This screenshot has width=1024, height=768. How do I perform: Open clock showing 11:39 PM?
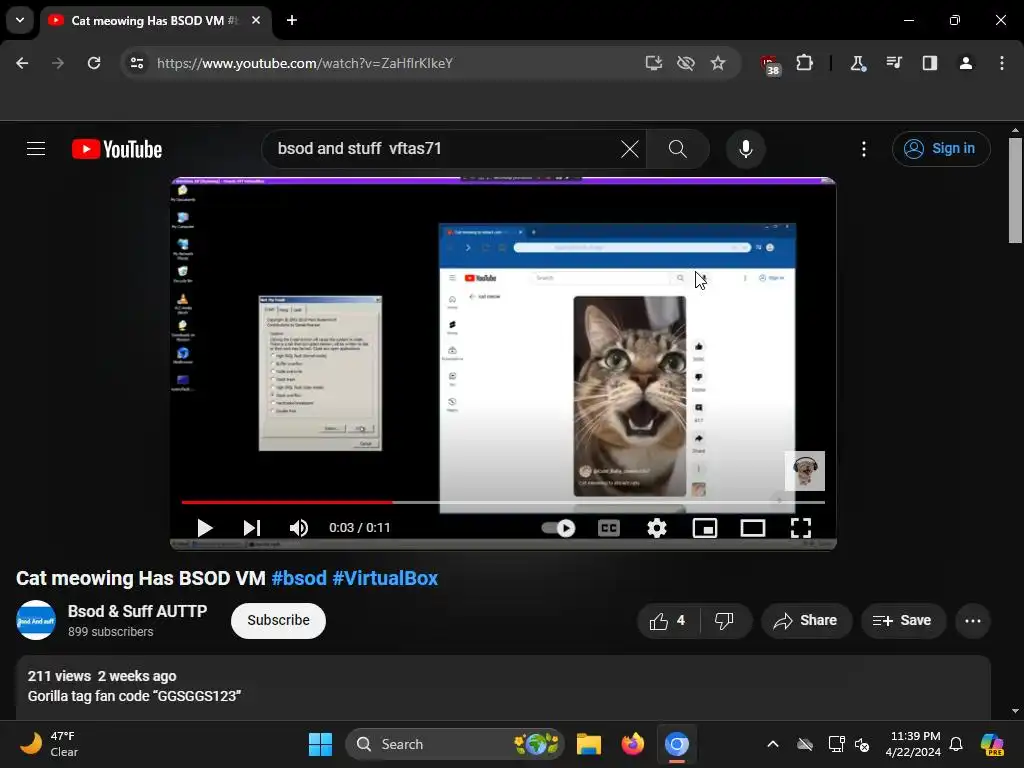click(x=913, y=744)
